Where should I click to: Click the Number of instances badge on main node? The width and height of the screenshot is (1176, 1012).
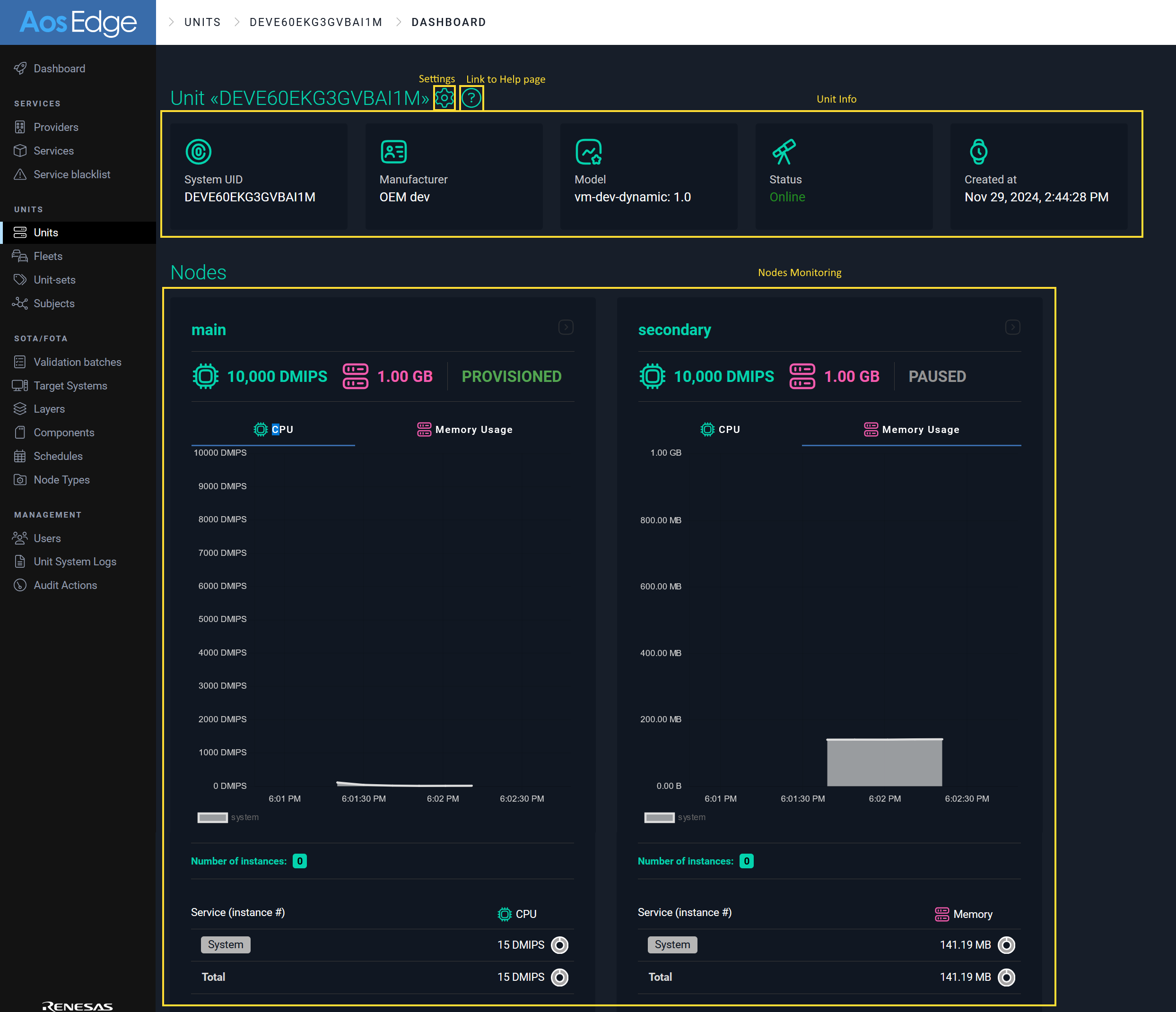tap(299, 861)
